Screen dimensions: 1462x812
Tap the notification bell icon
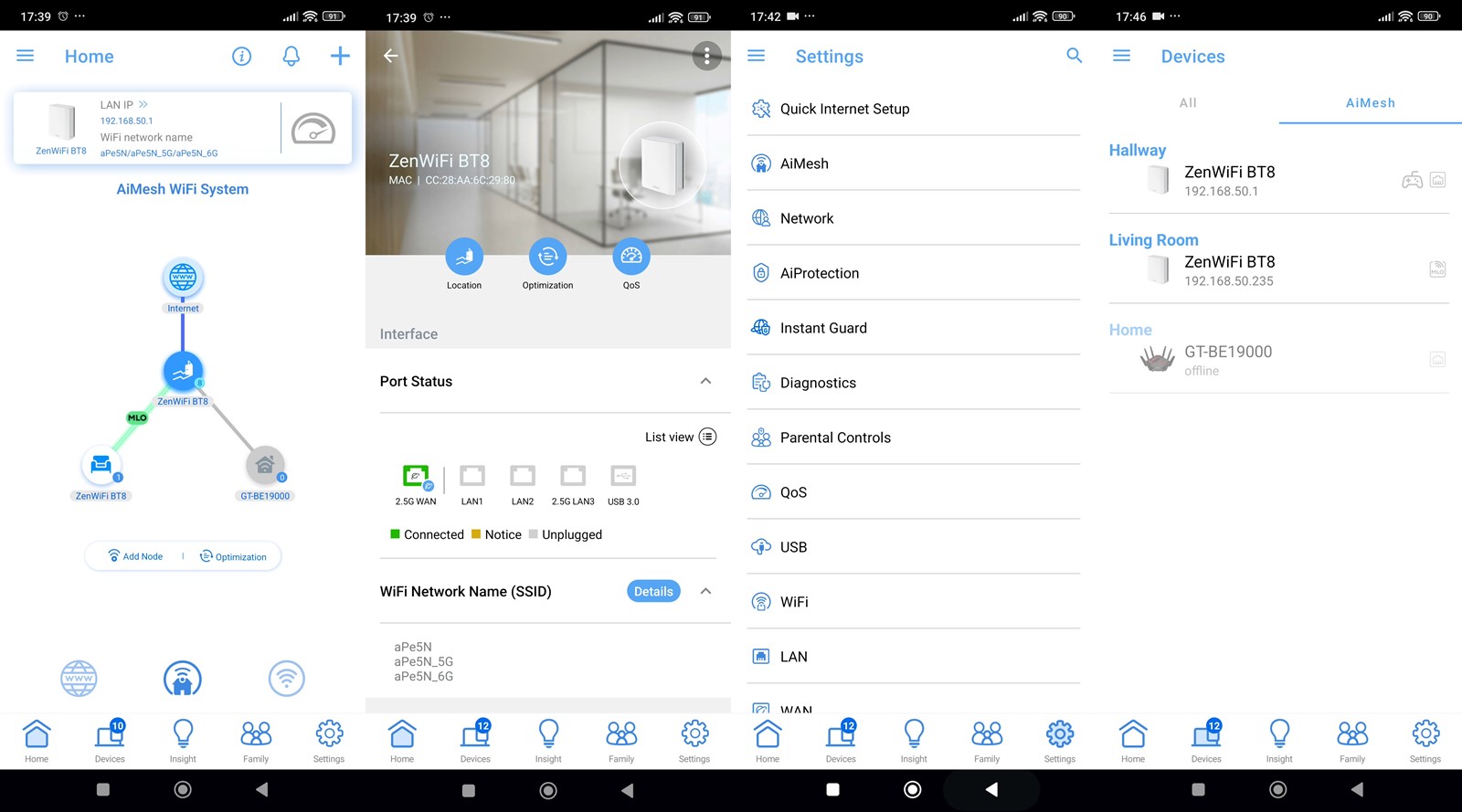click(x=291, y=57)
